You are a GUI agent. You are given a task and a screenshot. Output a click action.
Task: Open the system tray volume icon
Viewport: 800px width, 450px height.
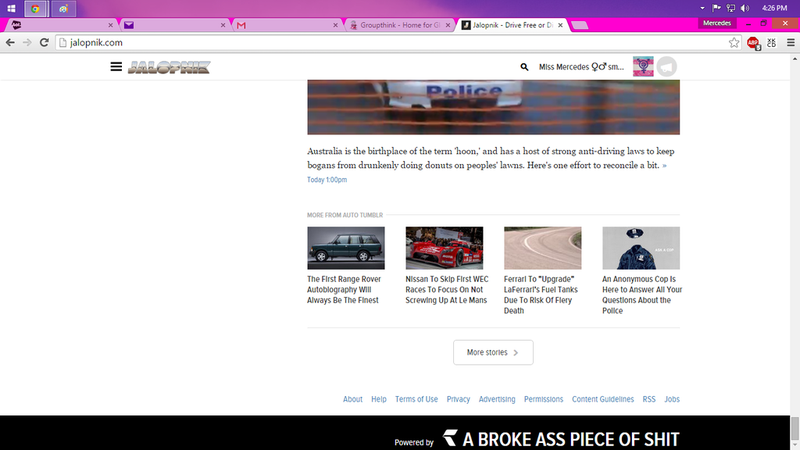tap(745, 8)
